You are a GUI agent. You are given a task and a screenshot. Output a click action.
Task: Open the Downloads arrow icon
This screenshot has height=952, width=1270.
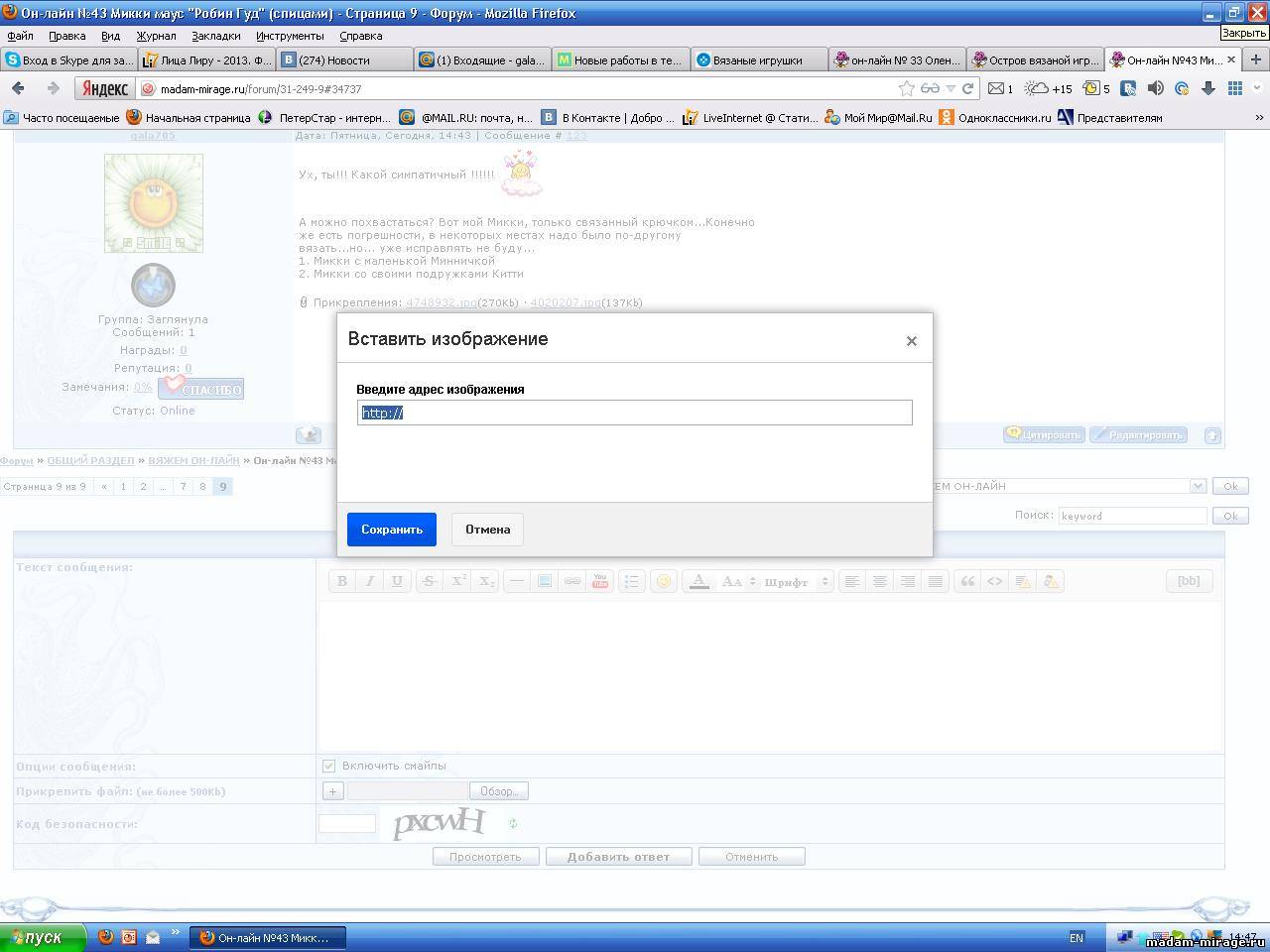[x=1208, y=88]
